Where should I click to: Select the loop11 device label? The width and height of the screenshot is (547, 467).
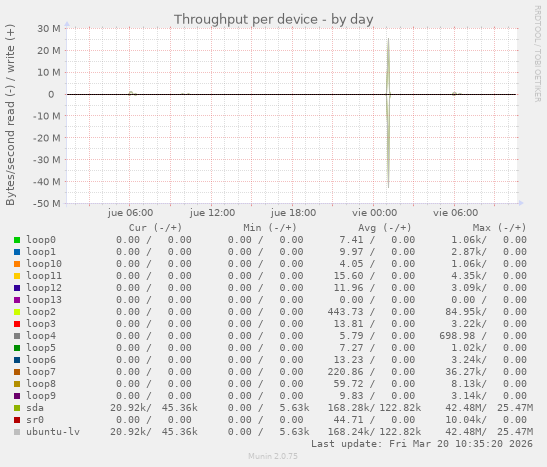[44, 276]
